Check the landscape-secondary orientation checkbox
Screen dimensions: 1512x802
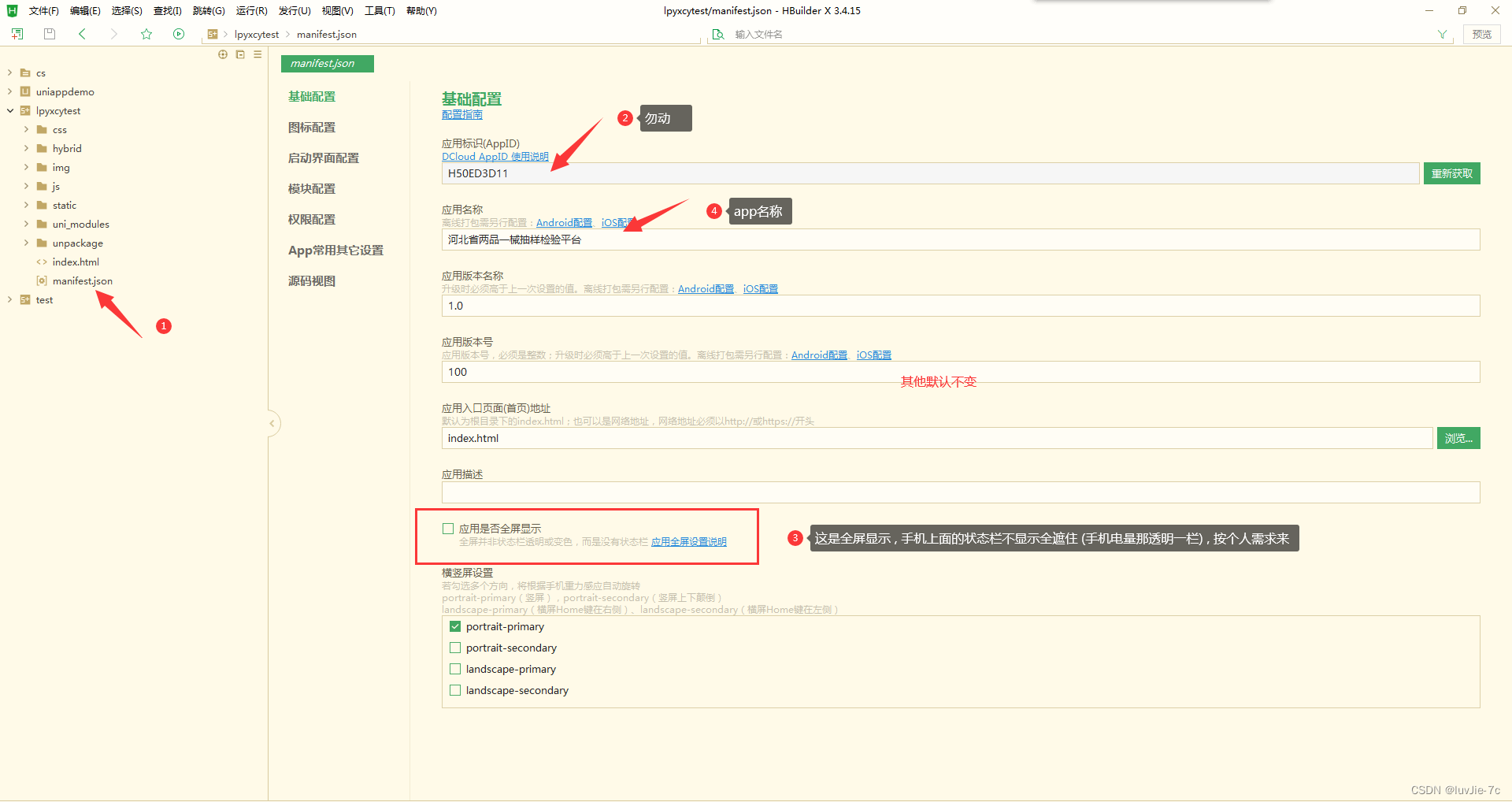455,690
